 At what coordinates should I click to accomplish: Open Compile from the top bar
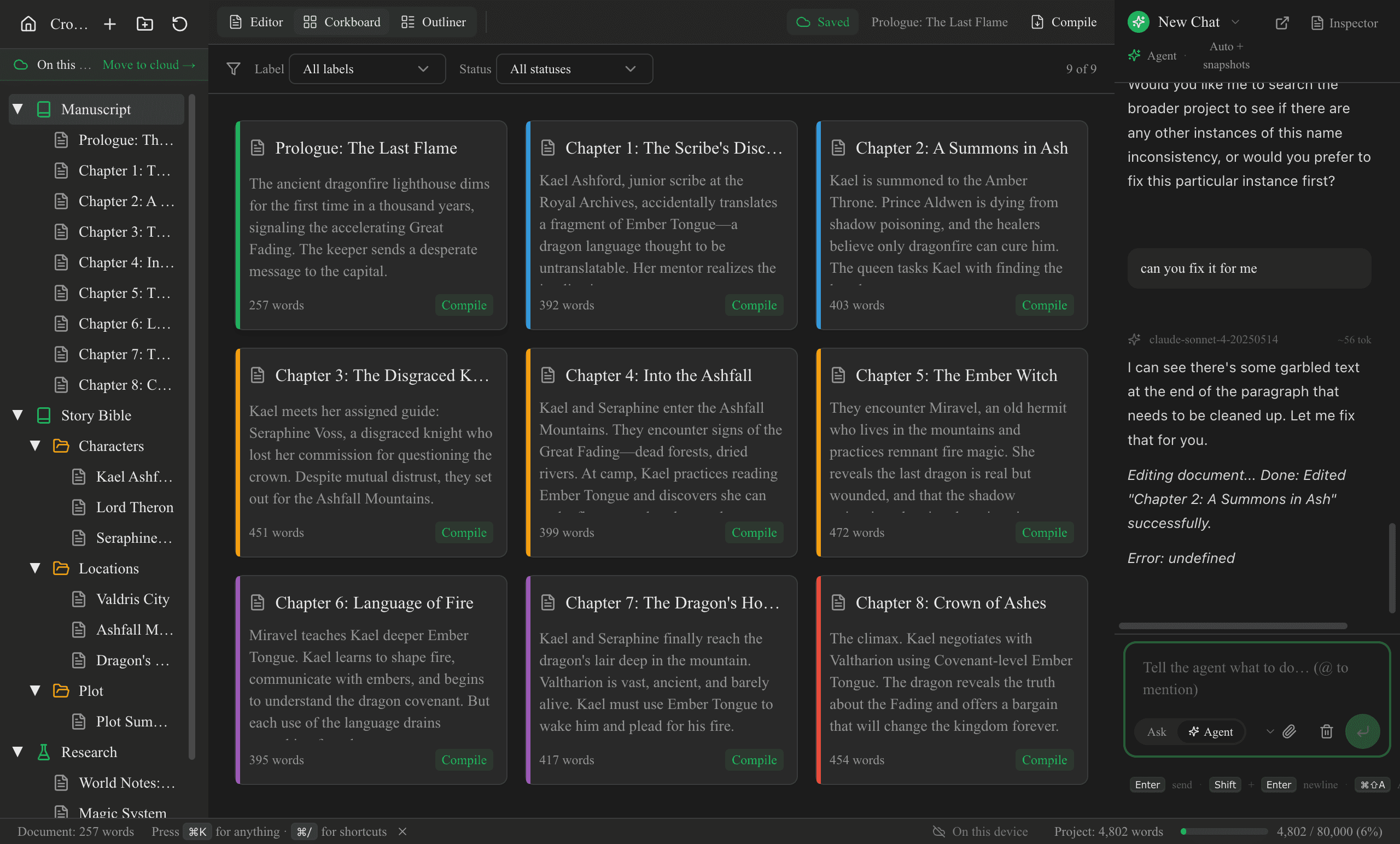point(1063,22)
